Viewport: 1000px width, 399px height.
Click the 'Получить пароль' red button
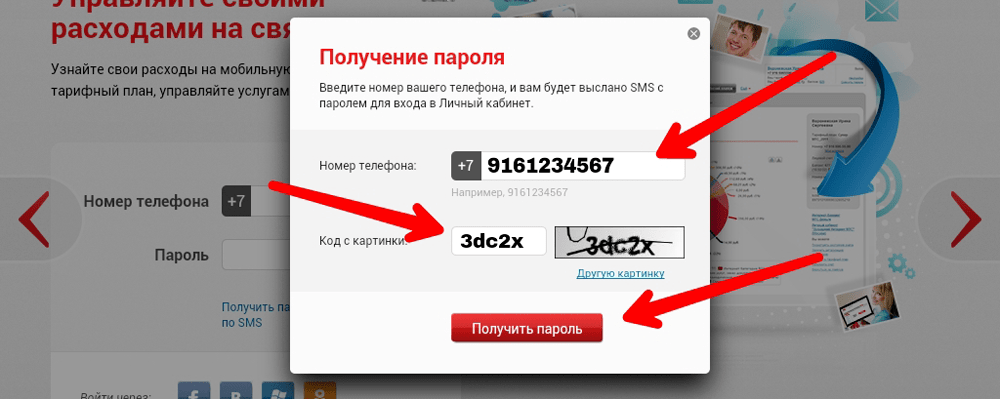point(527,328)
